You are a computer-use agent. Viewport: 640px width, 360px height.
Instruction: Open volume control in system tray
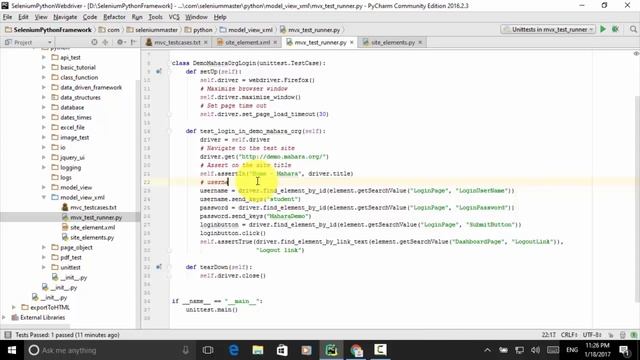pyautogui.click(x=535, y=350)
